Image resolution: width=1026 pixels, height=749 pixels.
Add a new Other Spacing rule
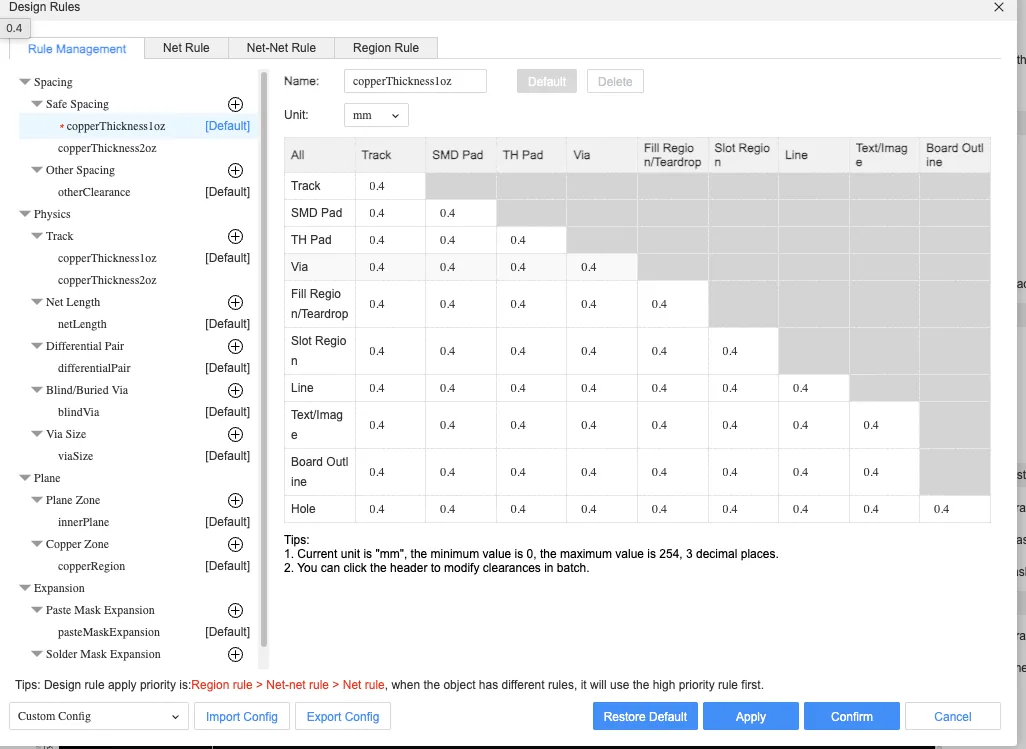click(x=235, y=170)
